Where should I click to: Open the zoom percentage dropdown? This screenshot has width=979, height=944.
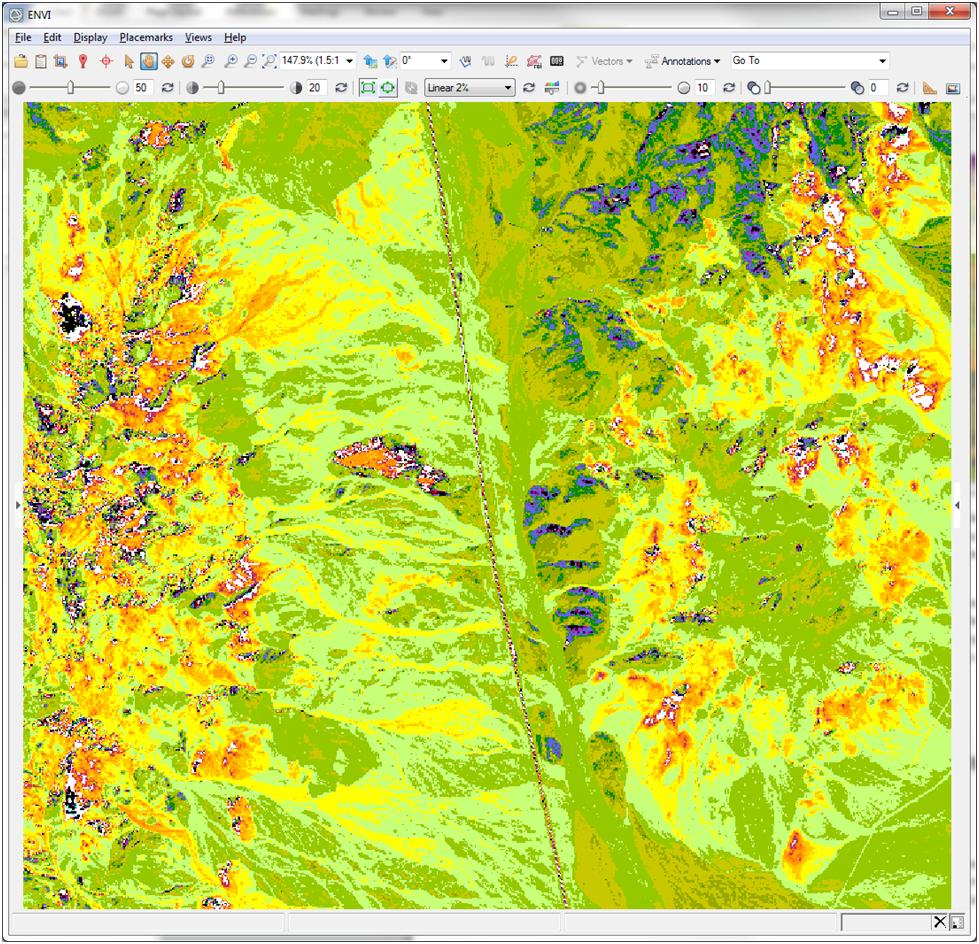click(349, 62)
